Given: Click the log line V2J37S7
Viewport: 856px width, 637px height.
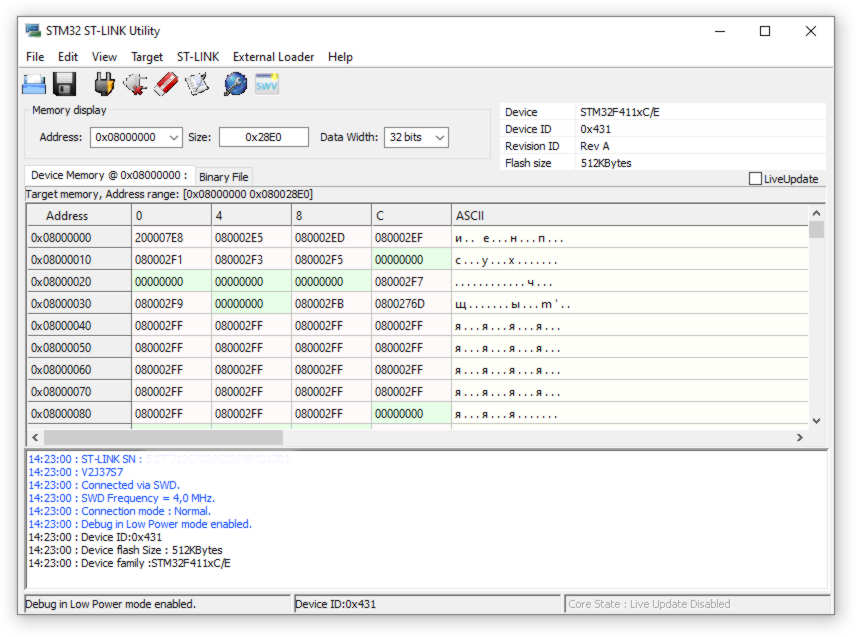Looking at the screenshot, I should coord(75,472).
